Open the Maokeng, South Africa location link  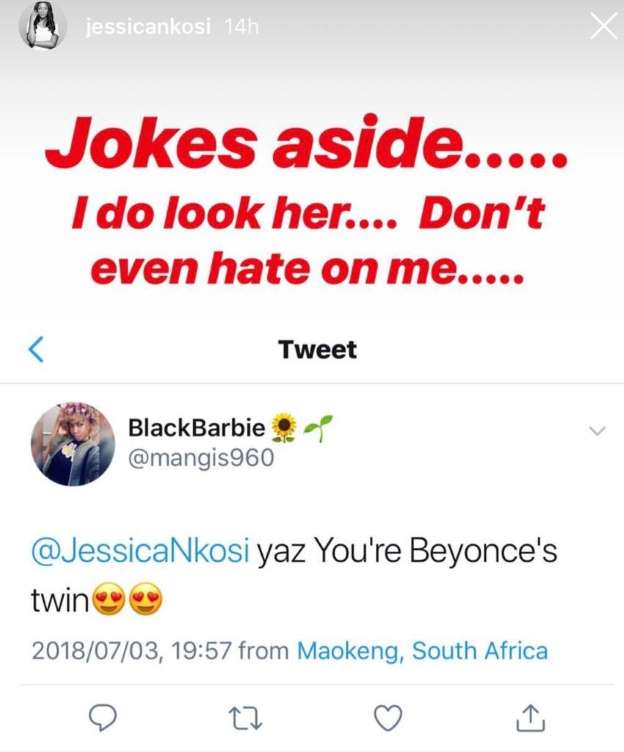click(422, 651)
